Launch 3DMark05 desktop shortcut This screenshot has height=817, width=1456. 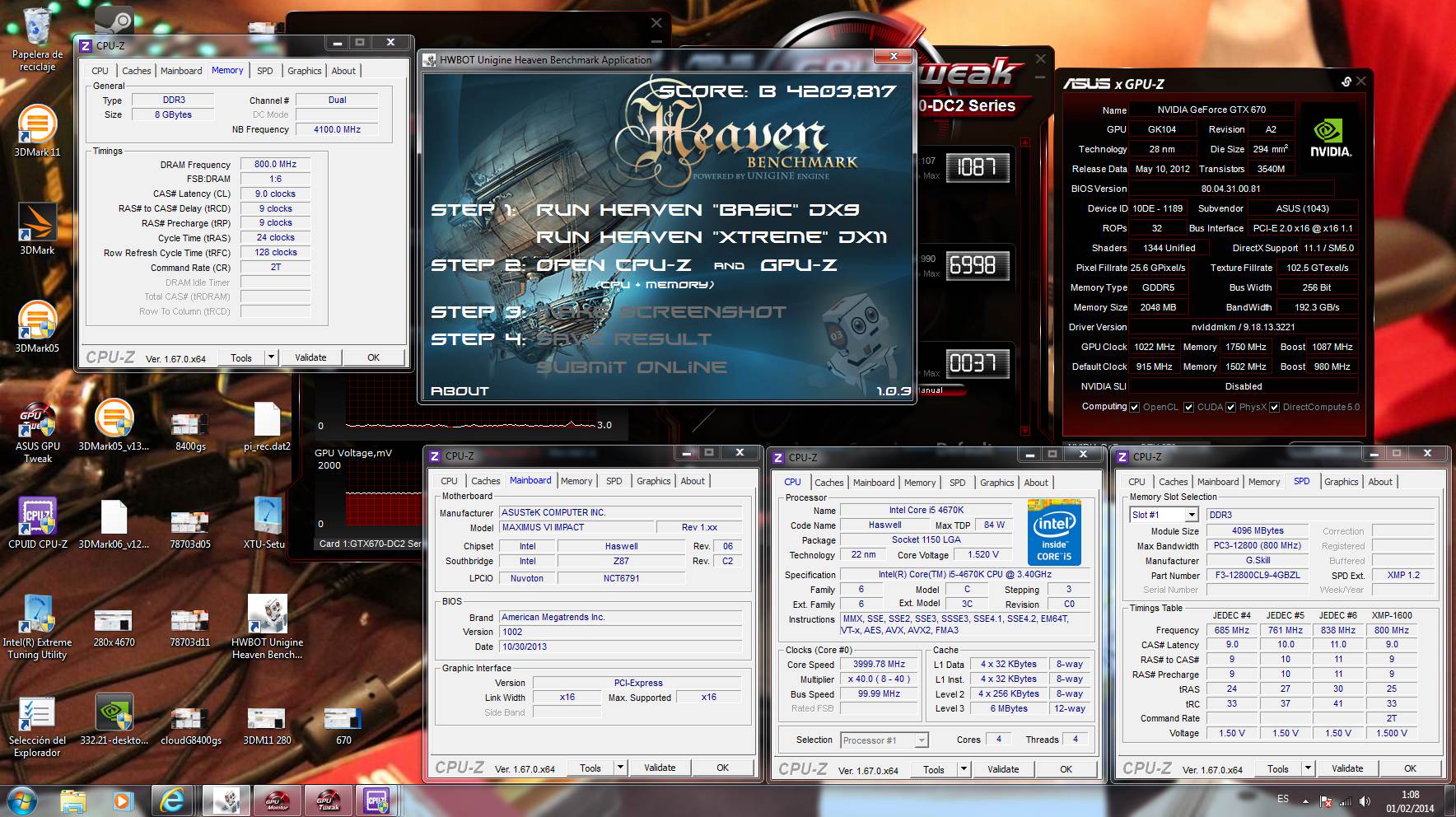point(37,326)
